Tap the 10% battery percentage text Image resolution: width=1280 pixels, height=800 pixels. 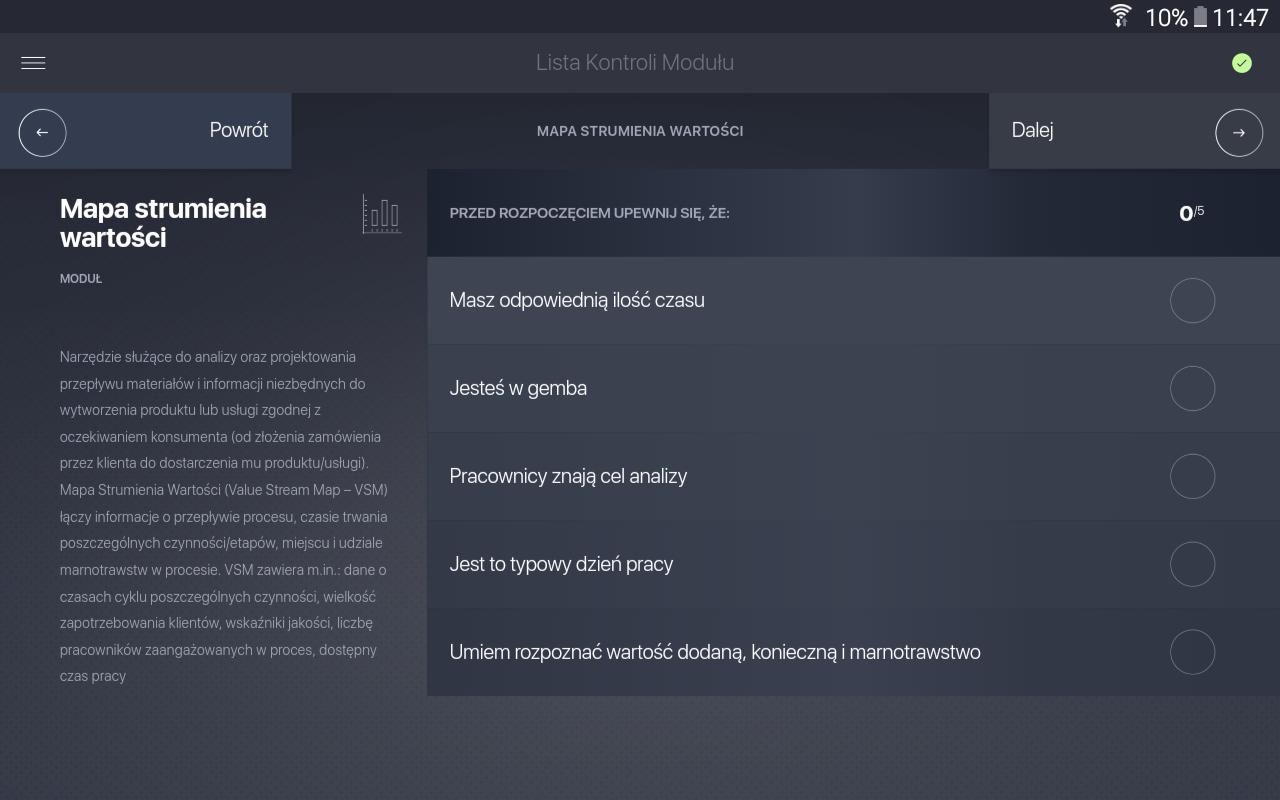coord(1166,17)
